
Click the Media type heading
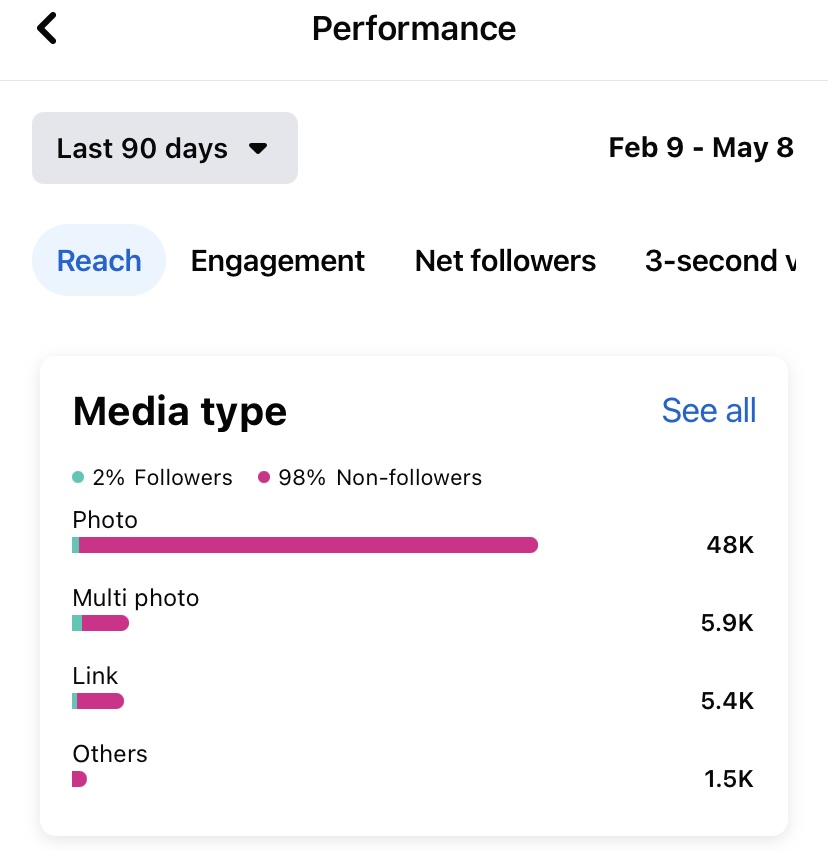(180, 411)
